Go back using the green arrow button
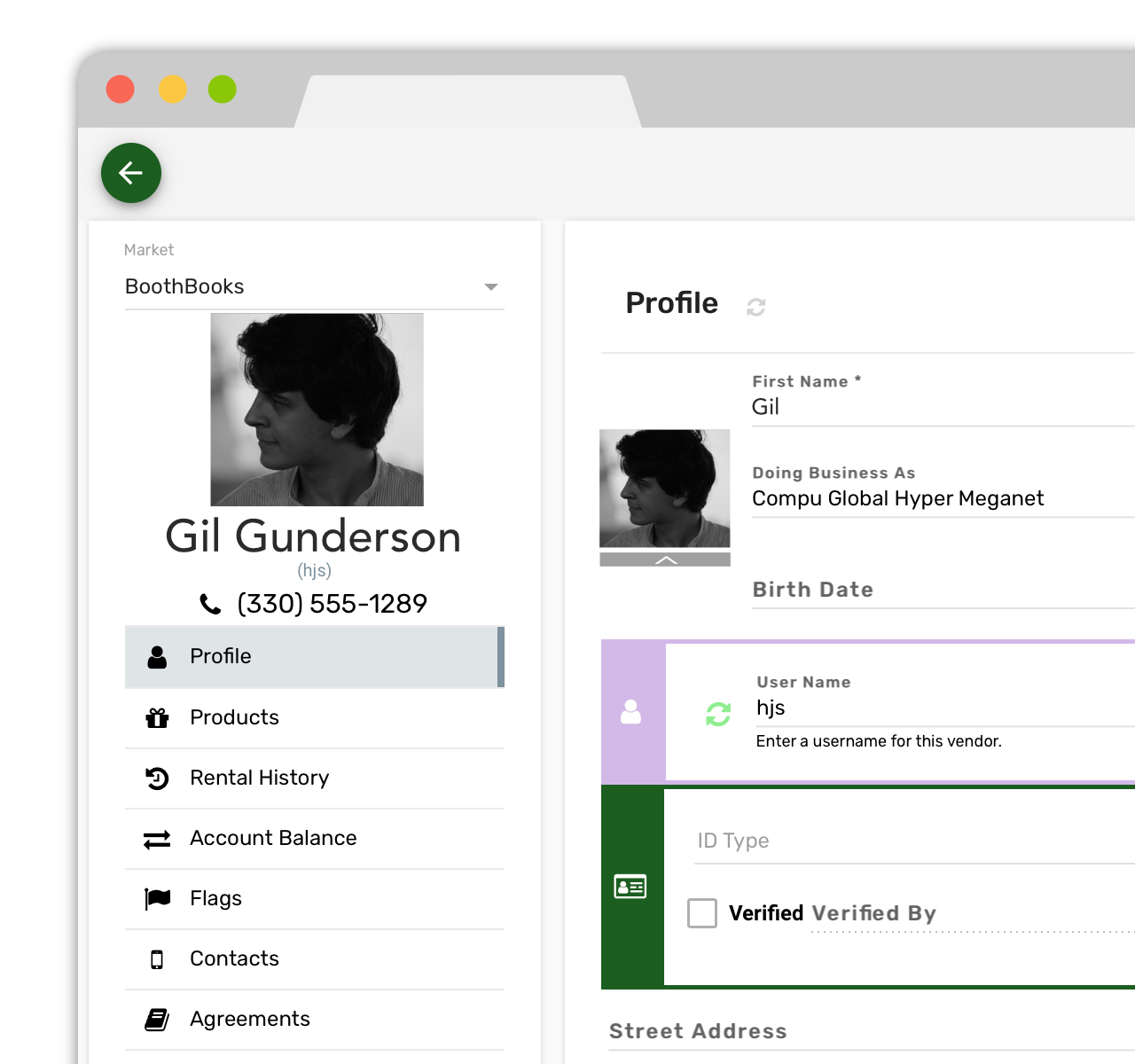 tap(131, 173)
